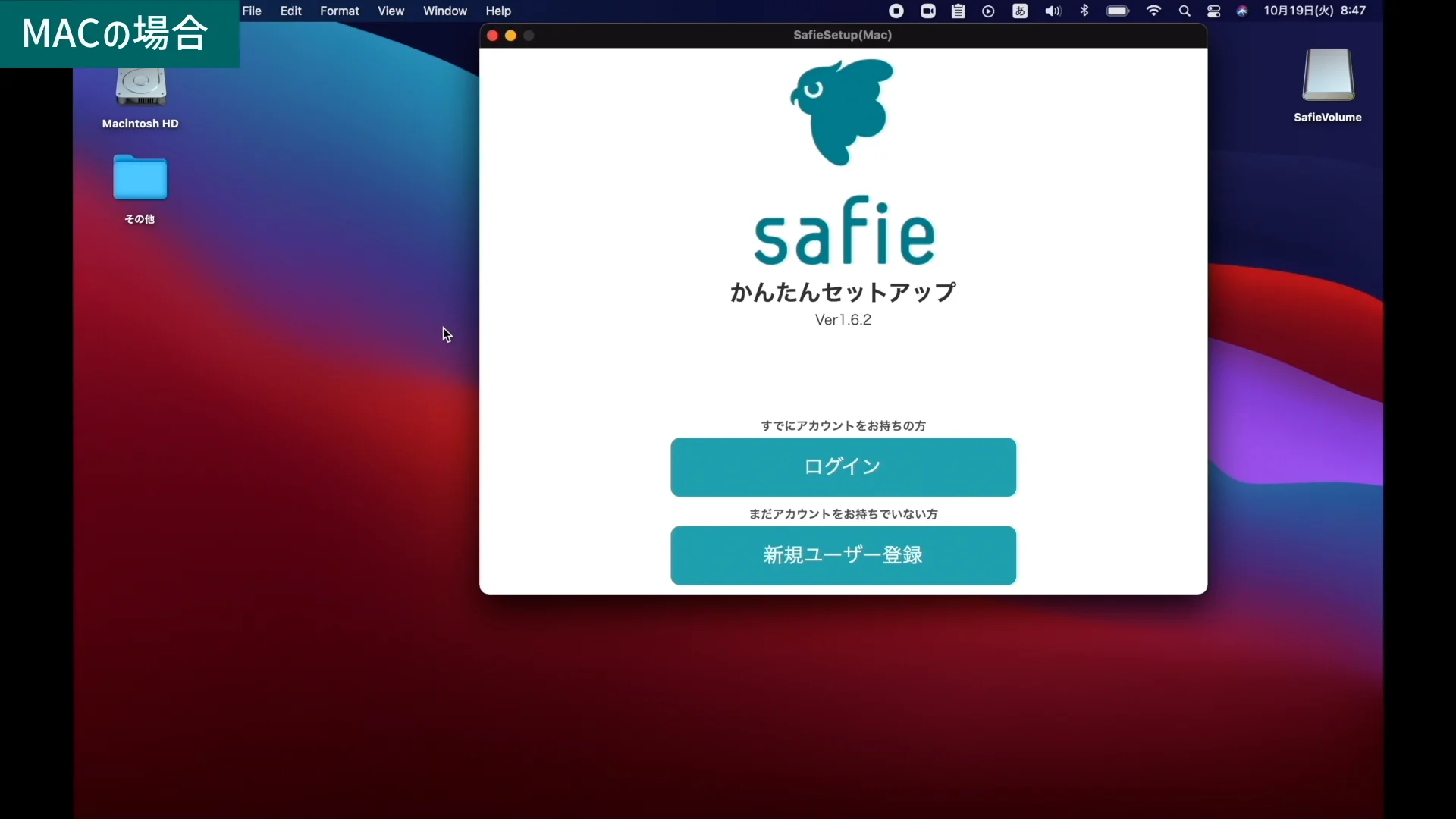Open the Help menu

(x=497, y=11)
